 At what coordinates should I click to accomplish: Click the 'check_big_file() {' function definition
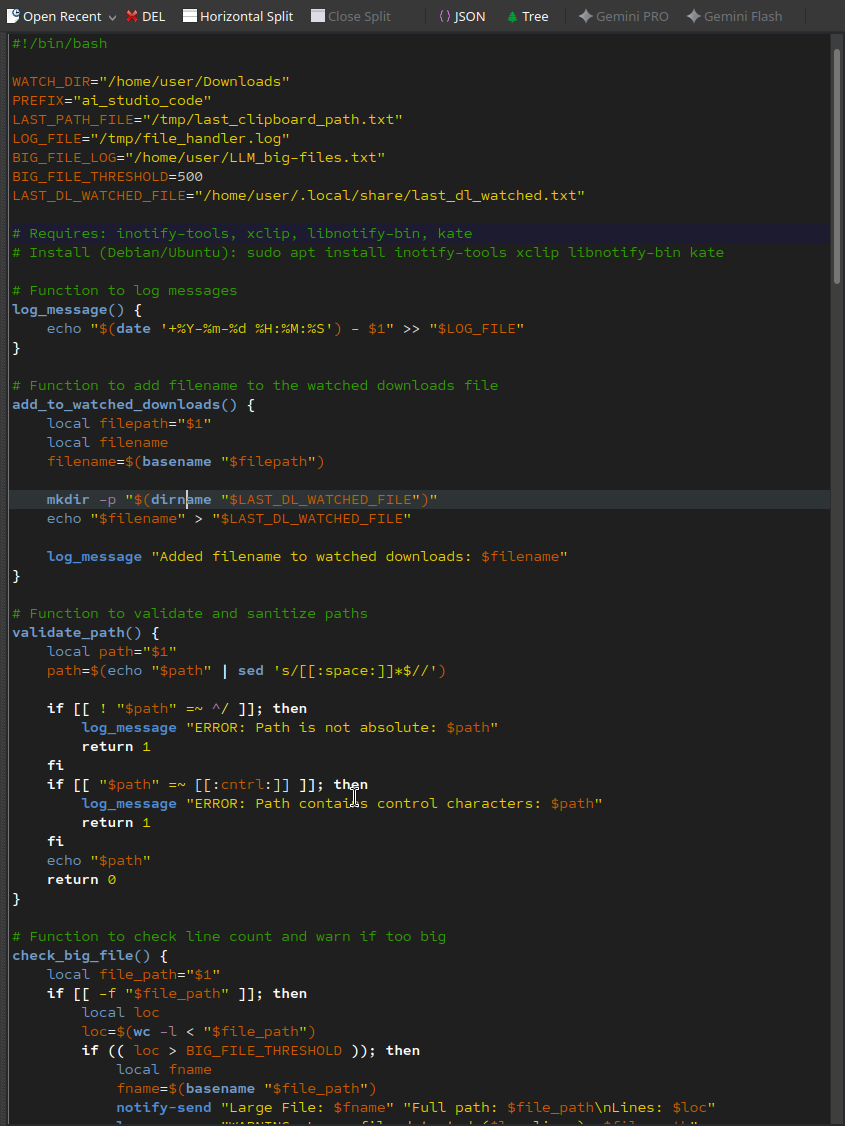pyautogui.click(x=90, y=956)
